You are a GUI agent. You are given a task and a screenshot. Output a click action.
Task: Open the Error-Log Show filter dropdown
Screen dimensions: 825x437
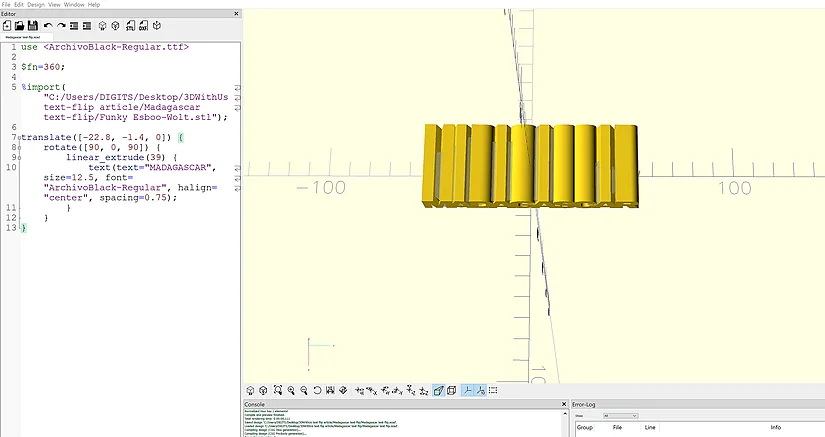pyautogui.click(x=620, y=415)
